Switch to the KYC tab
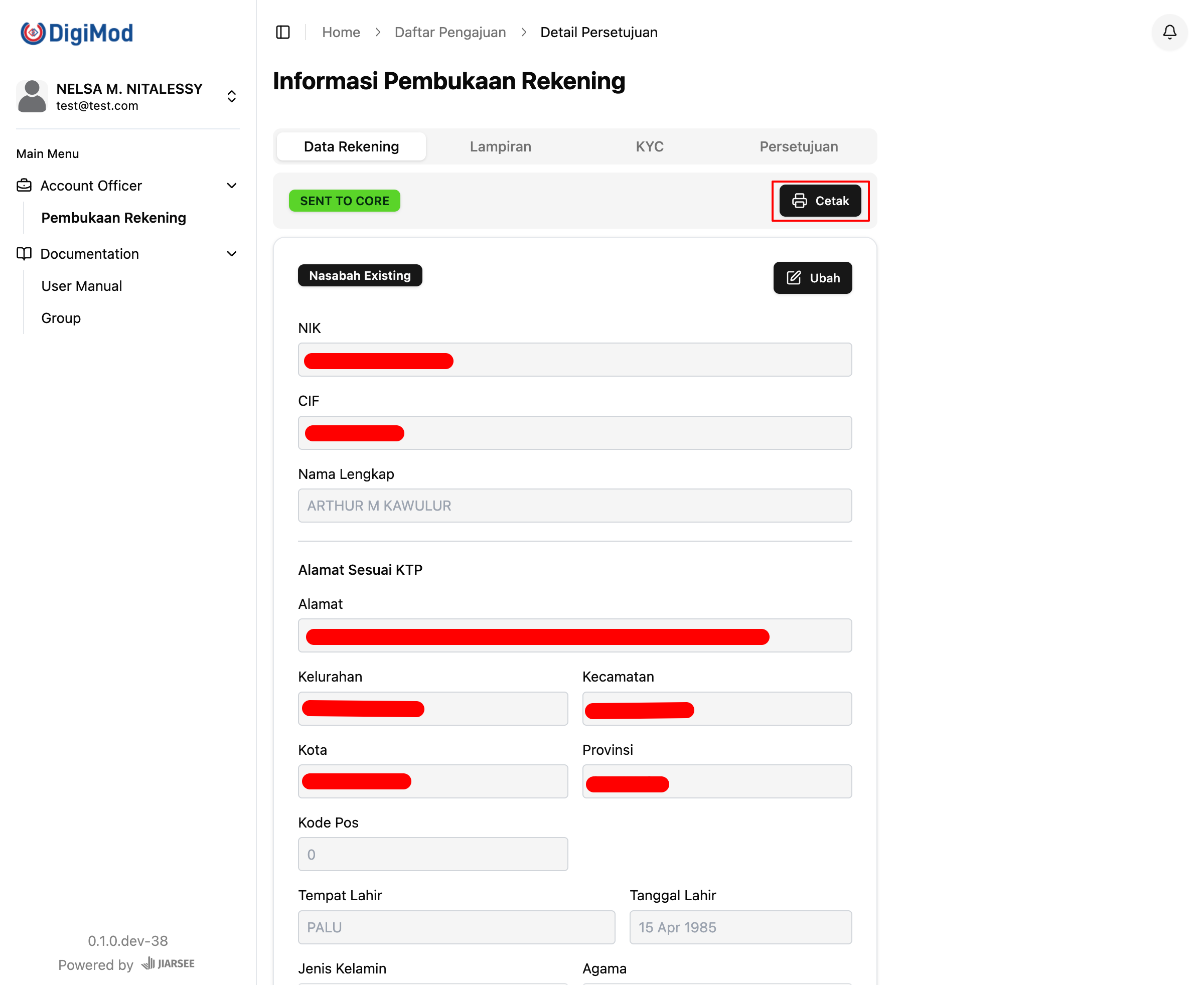Viewport: 1204px width, 985px height. (649, 146)
